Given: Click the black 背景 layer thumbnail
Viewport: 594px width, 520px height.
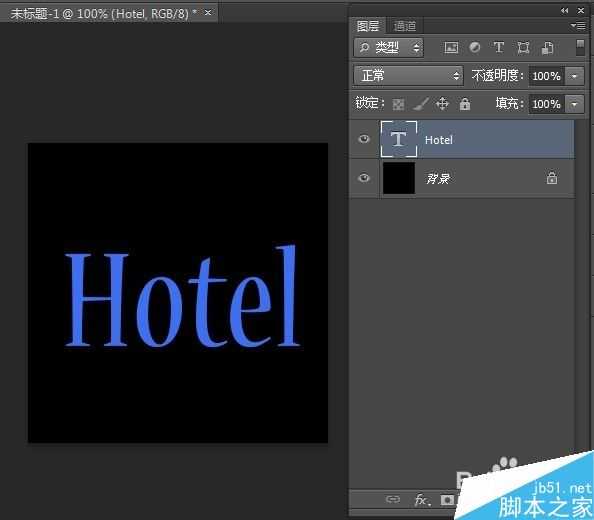Looking at the screenshot, I should pyautogui.click(x=399, y=178).
